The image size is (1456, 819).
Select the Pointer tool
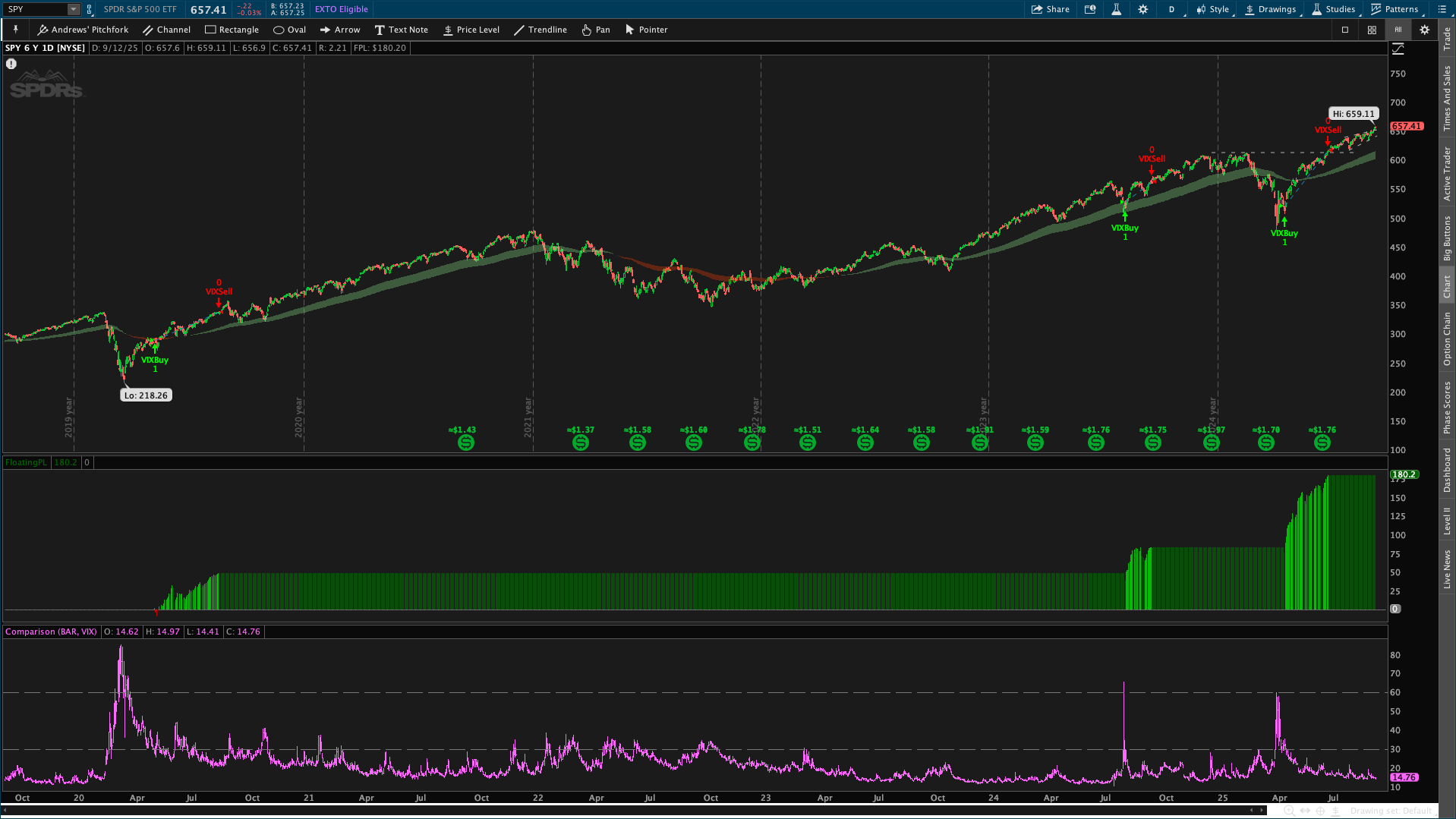(x=646, y=30)
